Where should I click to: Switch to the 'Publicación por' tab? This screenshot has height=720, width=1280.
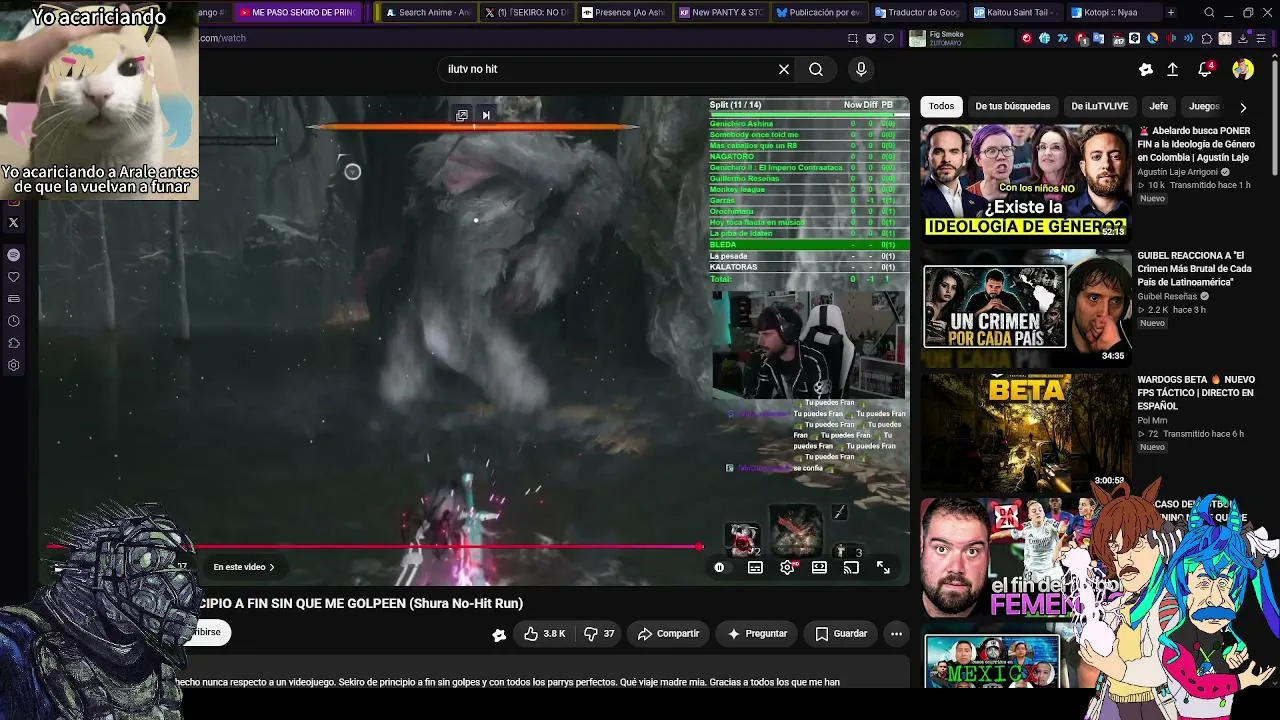(x=818, y=12)
